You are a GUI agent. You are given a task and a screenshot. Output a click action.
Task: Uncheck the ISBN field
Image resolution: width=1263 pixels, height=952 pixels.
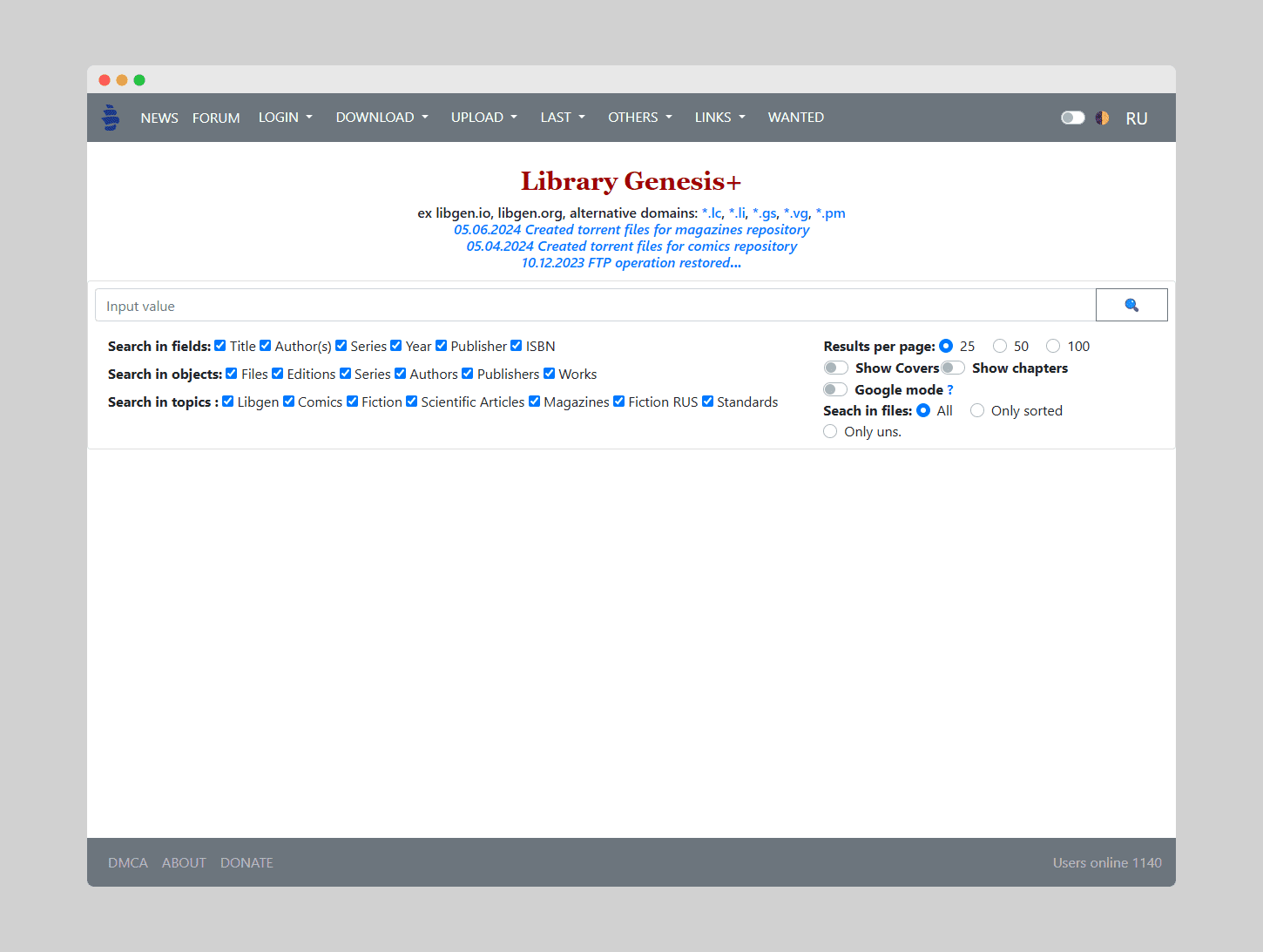516,346
